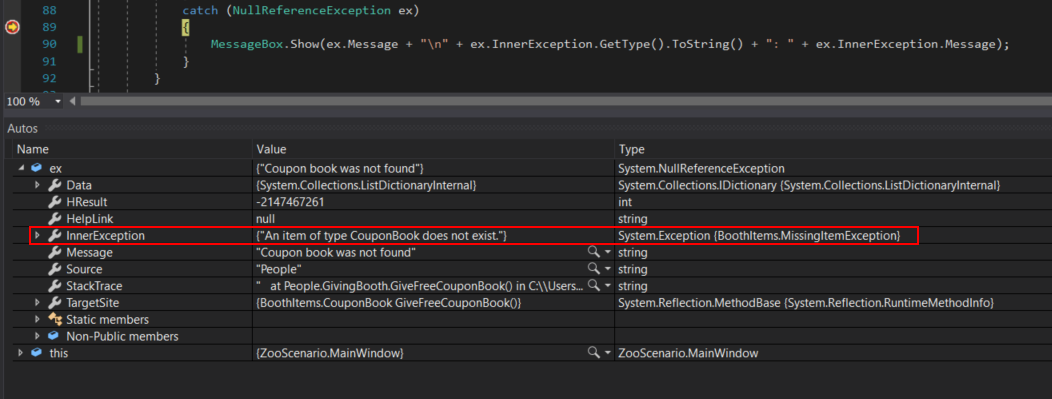Click the BoothItems.MissingItemException type cell

[759, 235]
